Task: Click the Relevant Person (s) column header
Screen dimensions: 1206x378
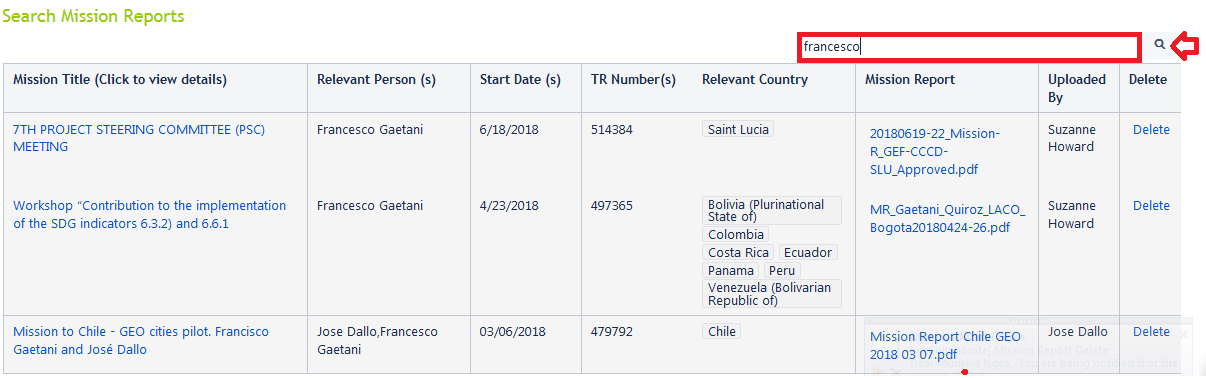Action: [x=376, y=80]
